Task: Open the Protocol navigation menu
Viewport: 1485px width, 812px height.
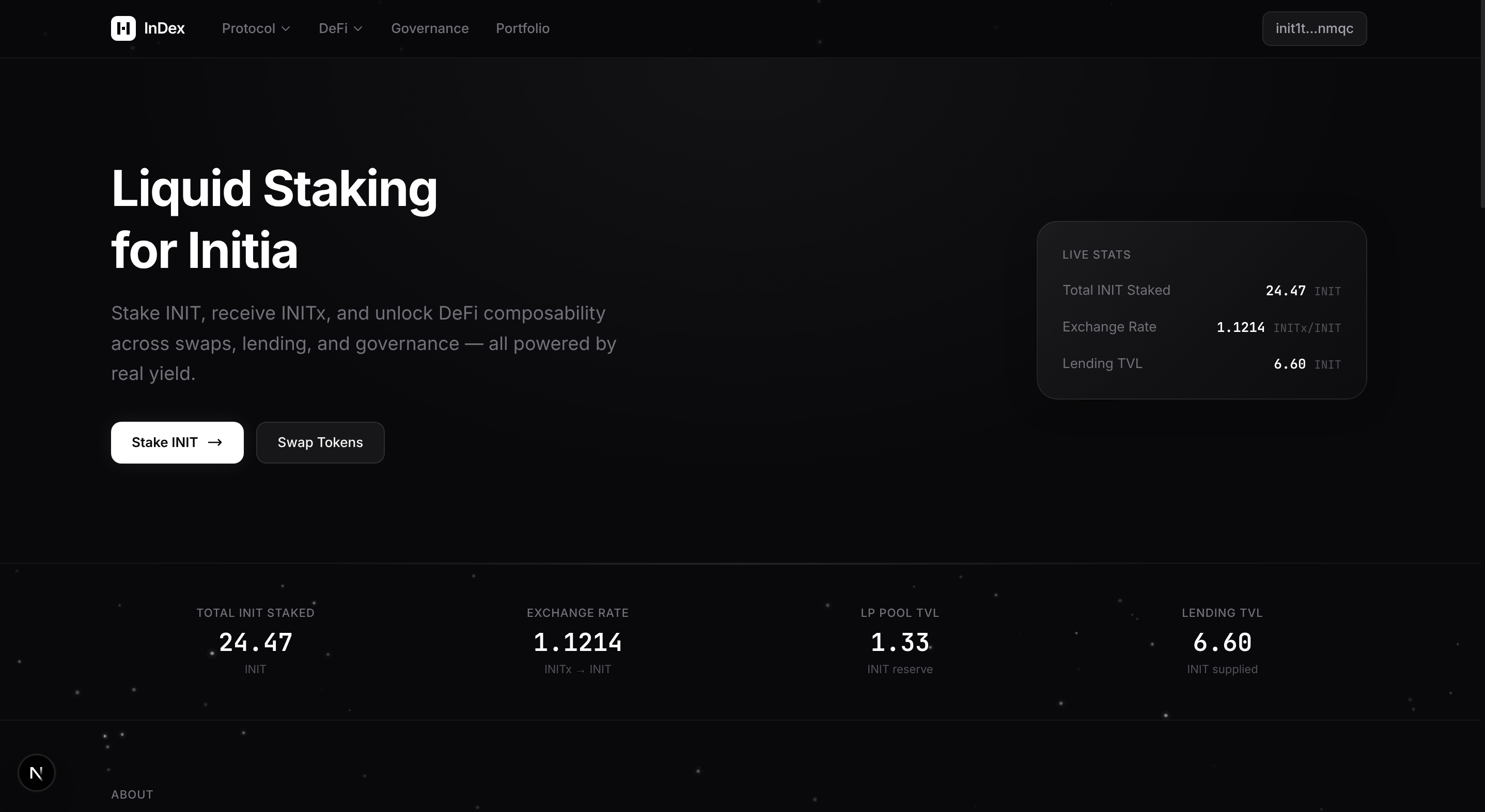Action: pyautogui.click(x=256, y=28)
